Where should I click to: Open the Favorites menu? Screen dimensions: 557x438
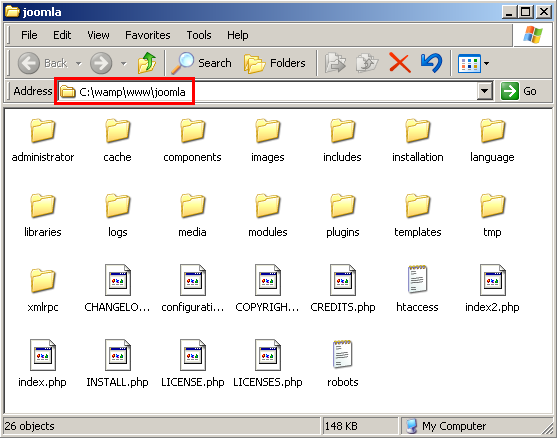(148, 35)
